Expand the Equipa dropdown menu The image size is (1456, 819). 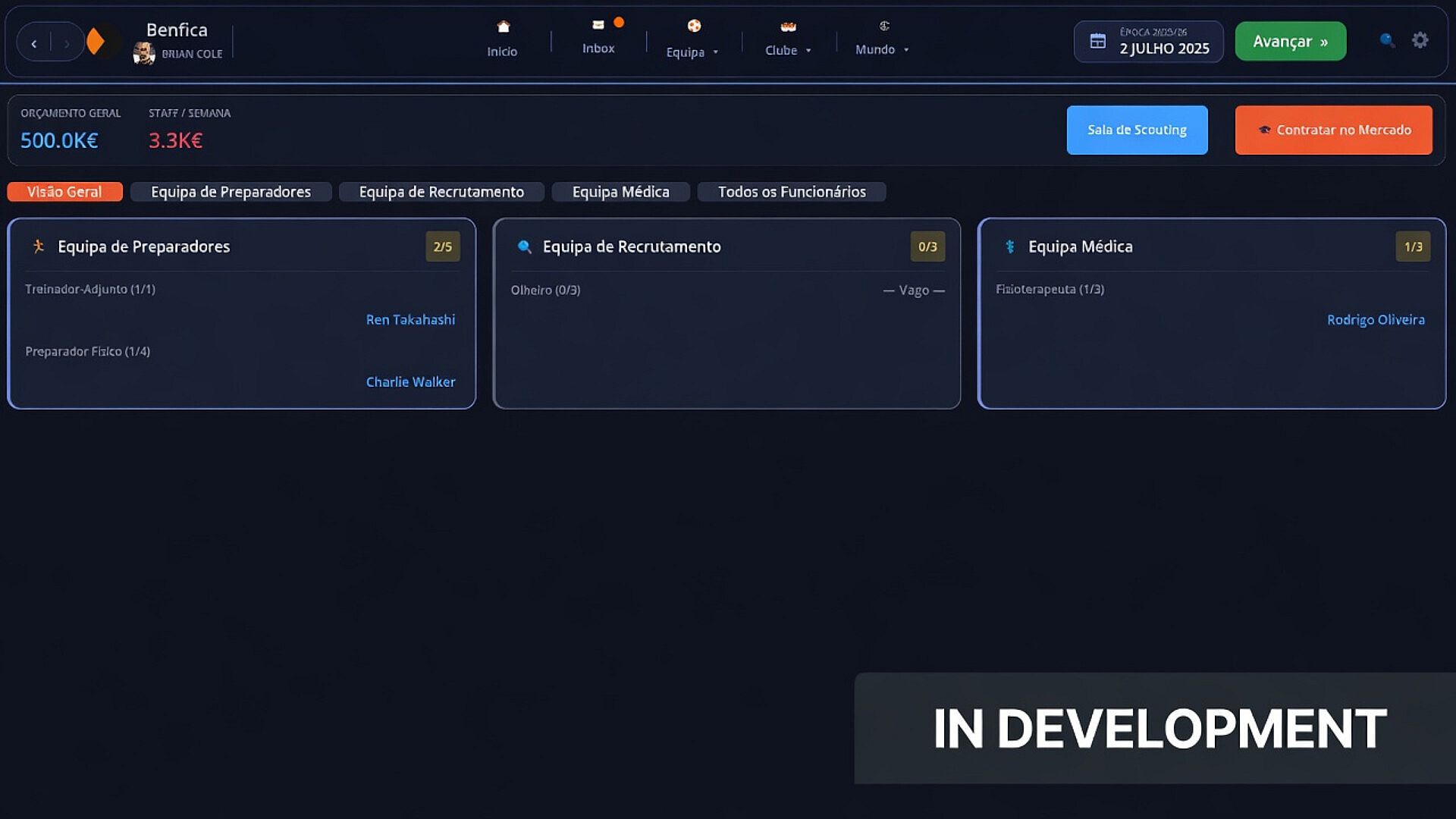pyautogui.click(x=692, y=52)
